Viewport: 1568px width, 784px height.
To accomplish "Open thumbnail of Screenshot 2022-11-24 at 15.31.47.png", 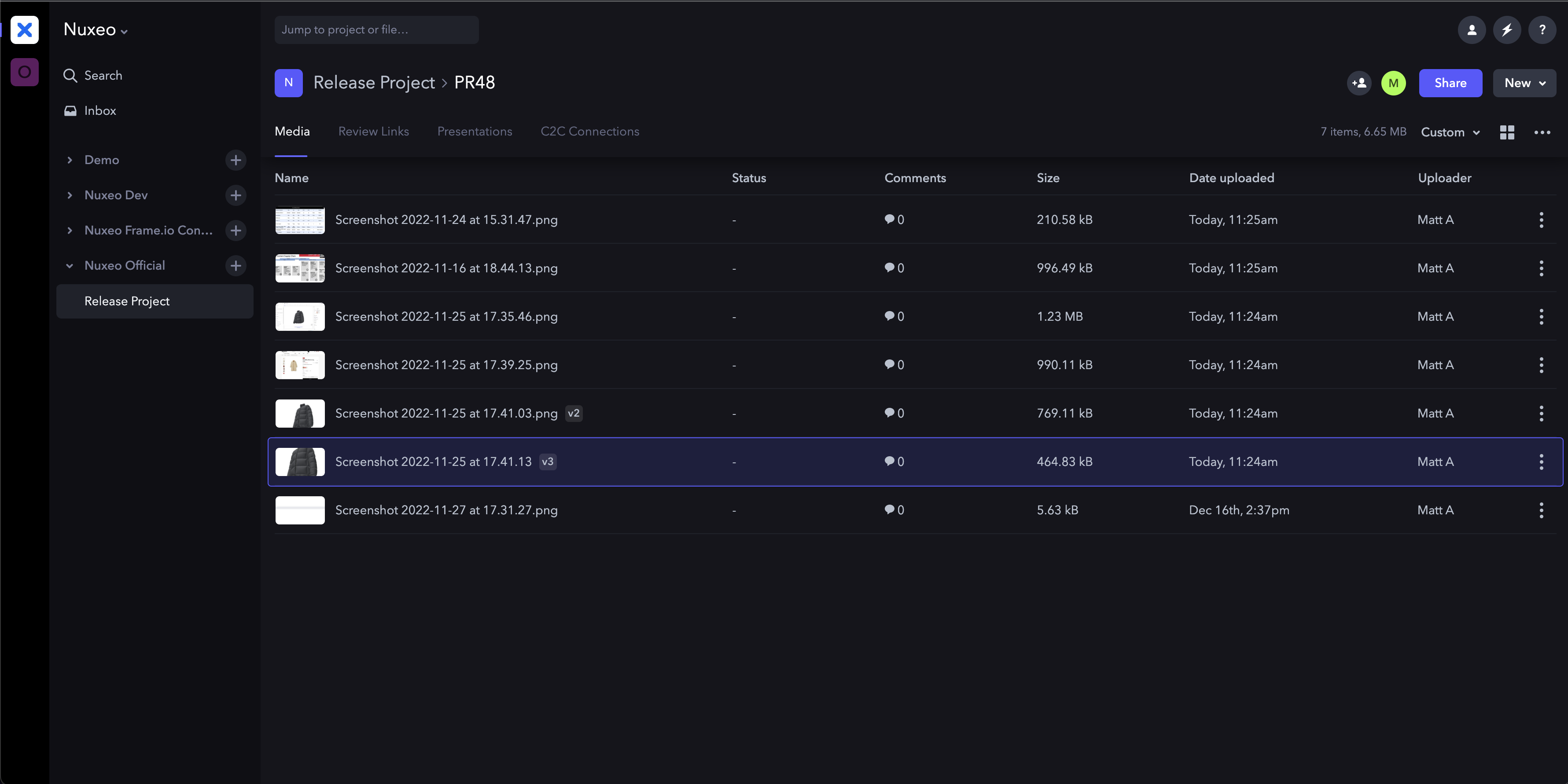I will (x=299, y=220).
